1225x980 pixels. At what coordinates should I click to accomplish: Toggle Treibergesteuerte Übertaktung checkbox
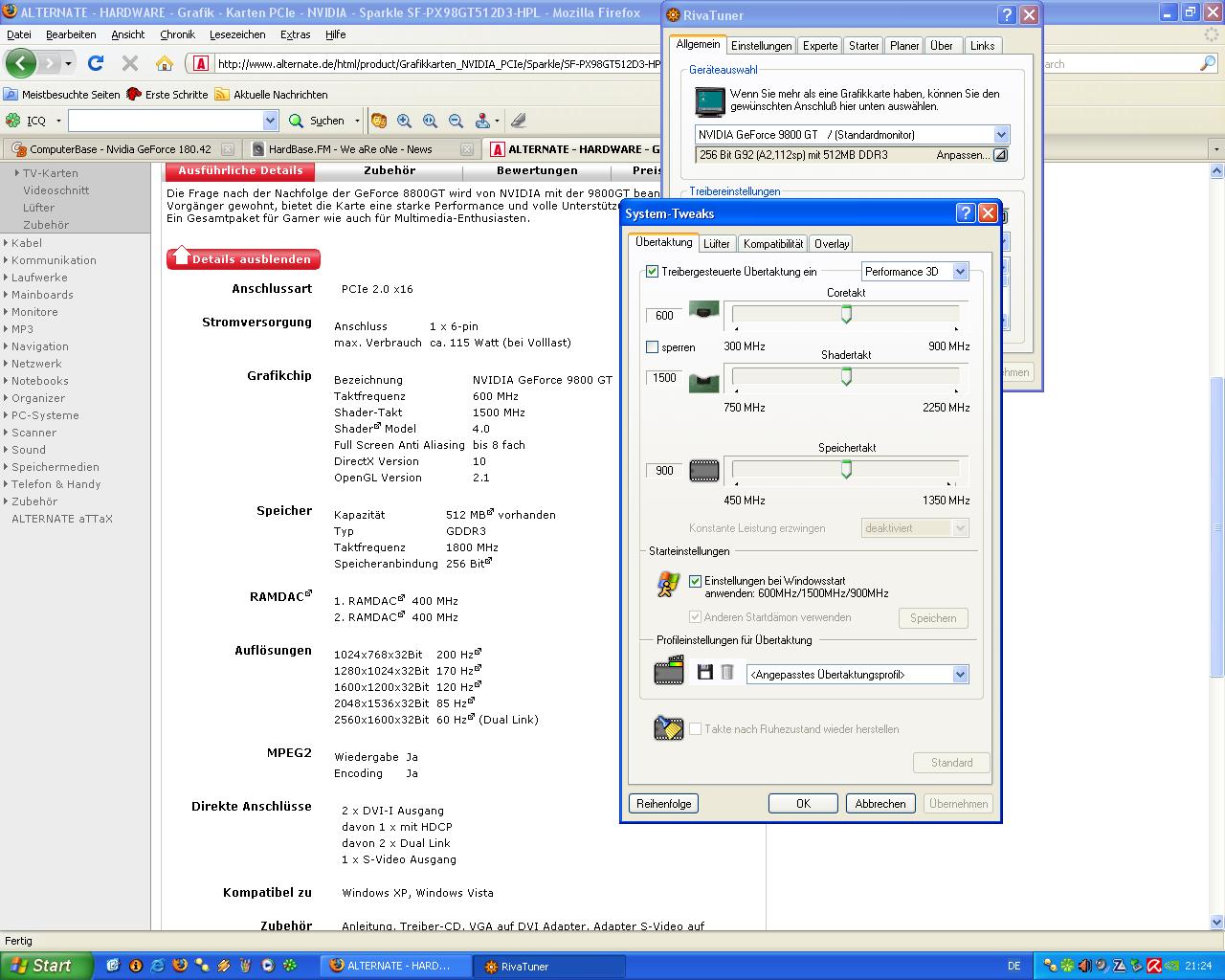point(653,272)
